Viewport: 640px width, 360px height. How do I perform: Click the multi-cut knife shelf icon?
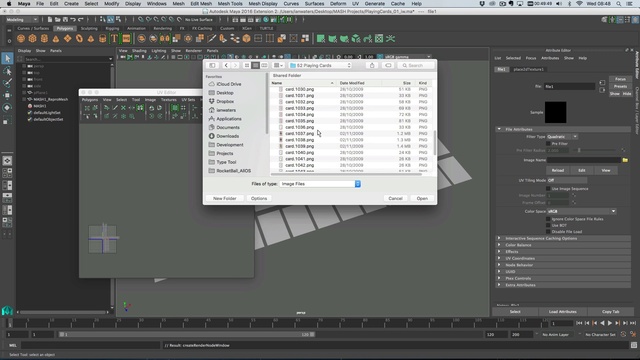click(211, 39)
